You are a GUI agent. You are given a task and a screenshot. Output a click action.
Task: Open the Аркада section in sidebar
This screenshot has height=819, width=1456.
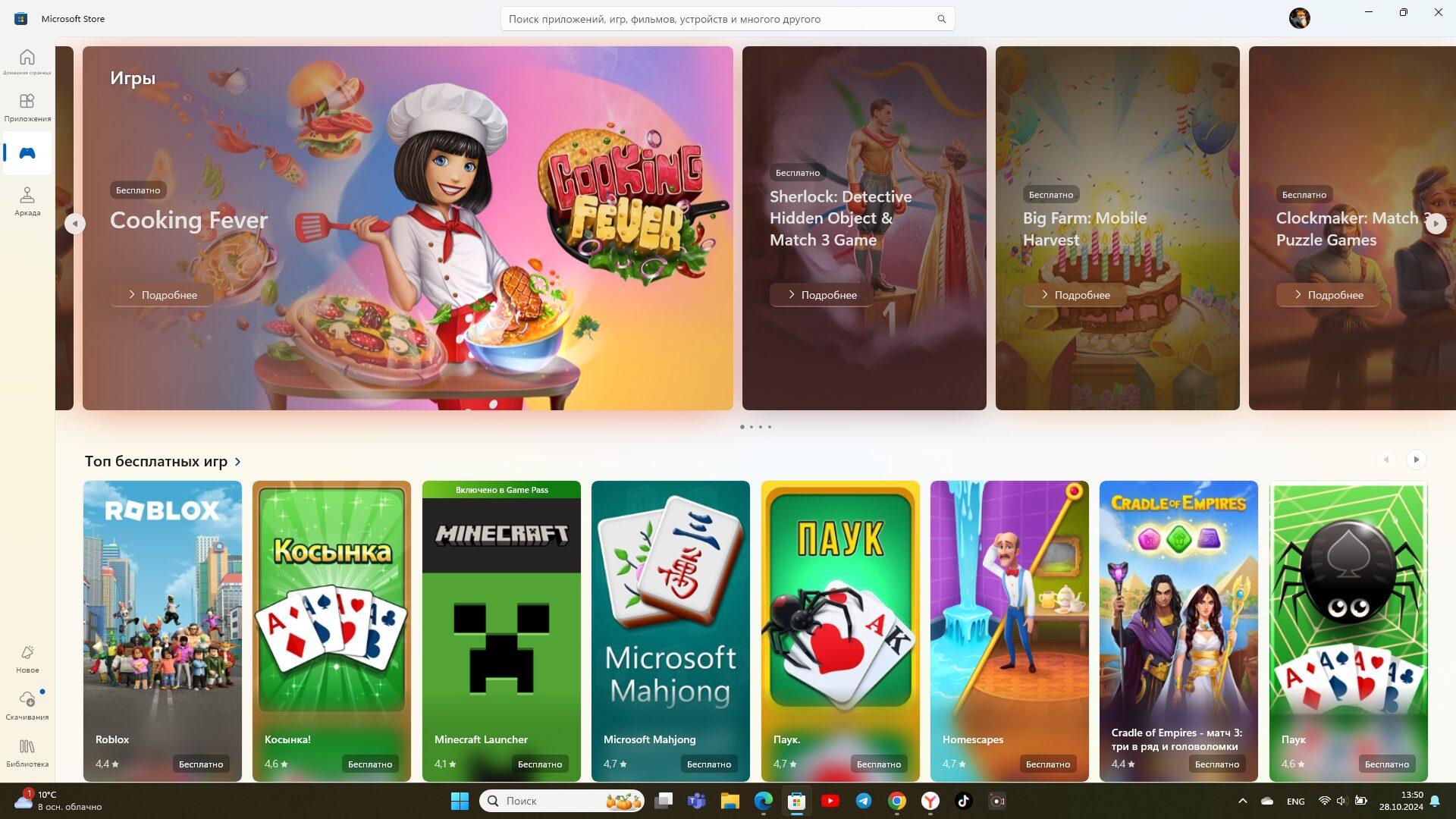[27, 201]
